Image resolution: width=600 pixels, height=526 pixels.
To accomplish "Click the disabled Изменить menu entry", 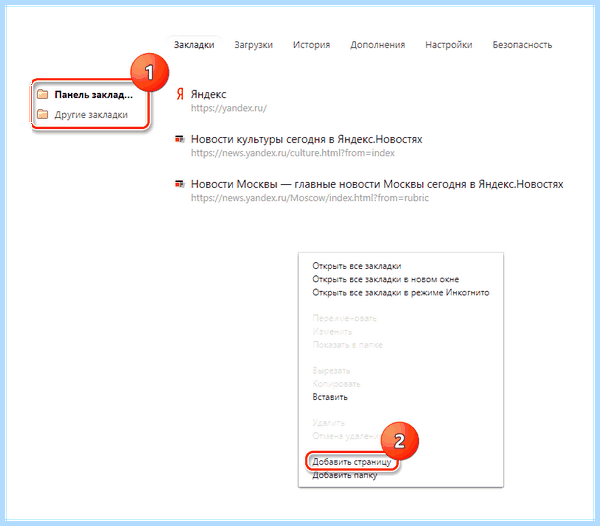I will point(332,332).
